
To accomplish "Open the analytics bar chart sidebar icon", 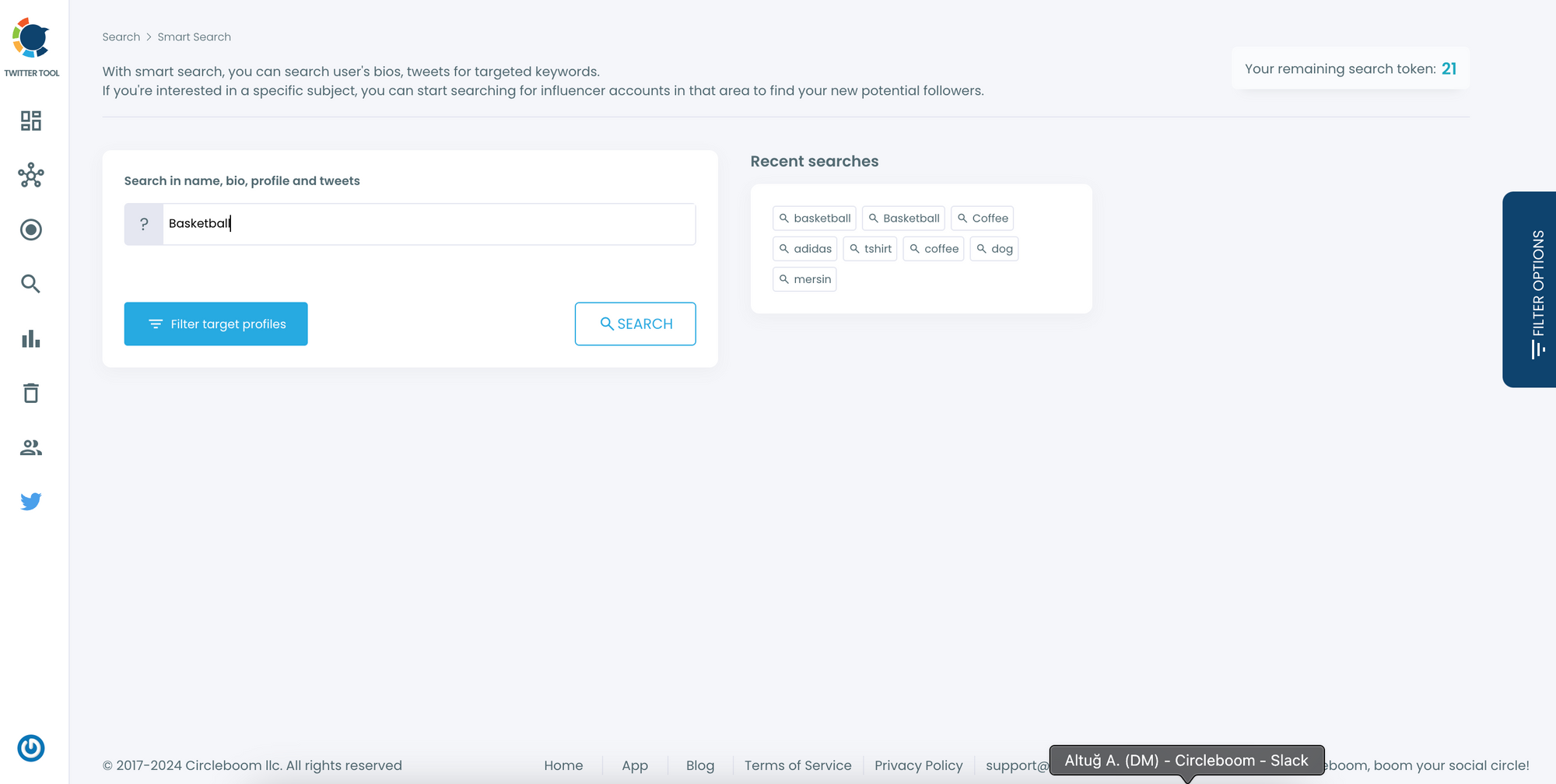I will pos(31,338).
